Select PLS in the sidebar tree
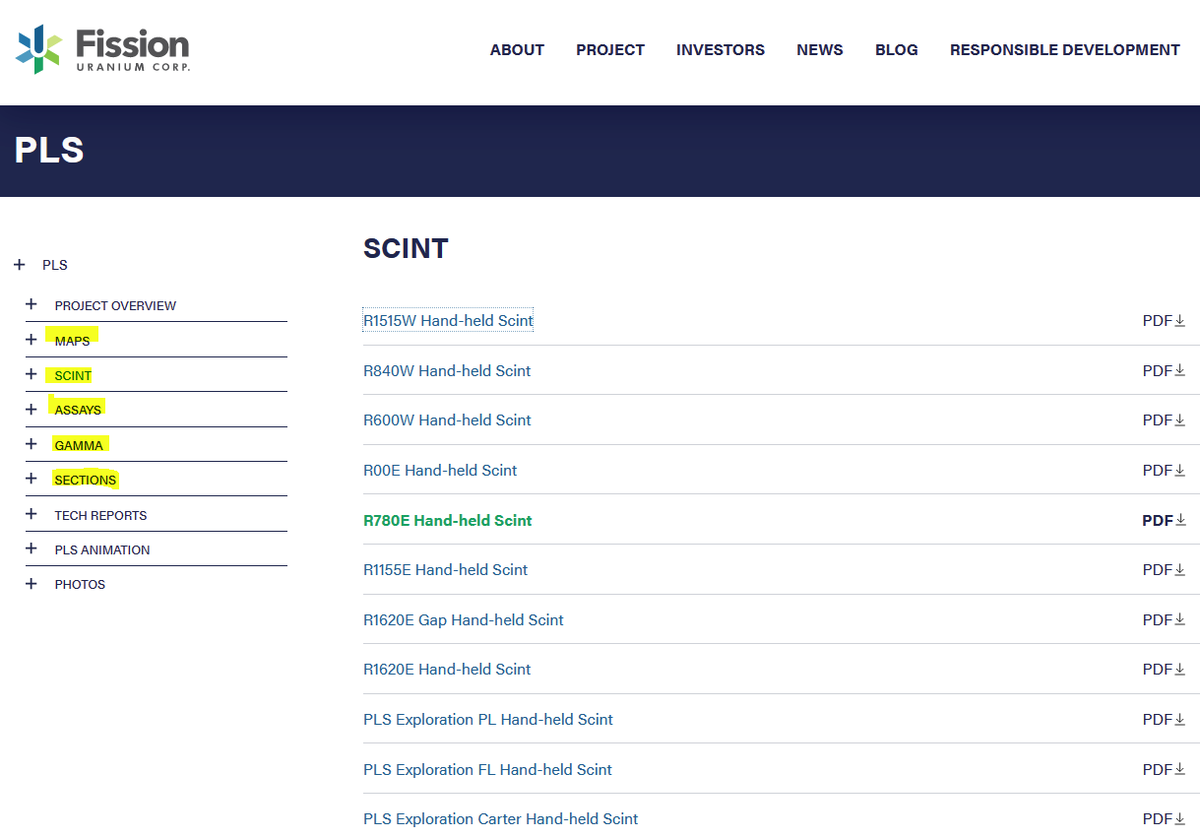The width and height of the screenshot is (1200, 838). tap(55, 266)
